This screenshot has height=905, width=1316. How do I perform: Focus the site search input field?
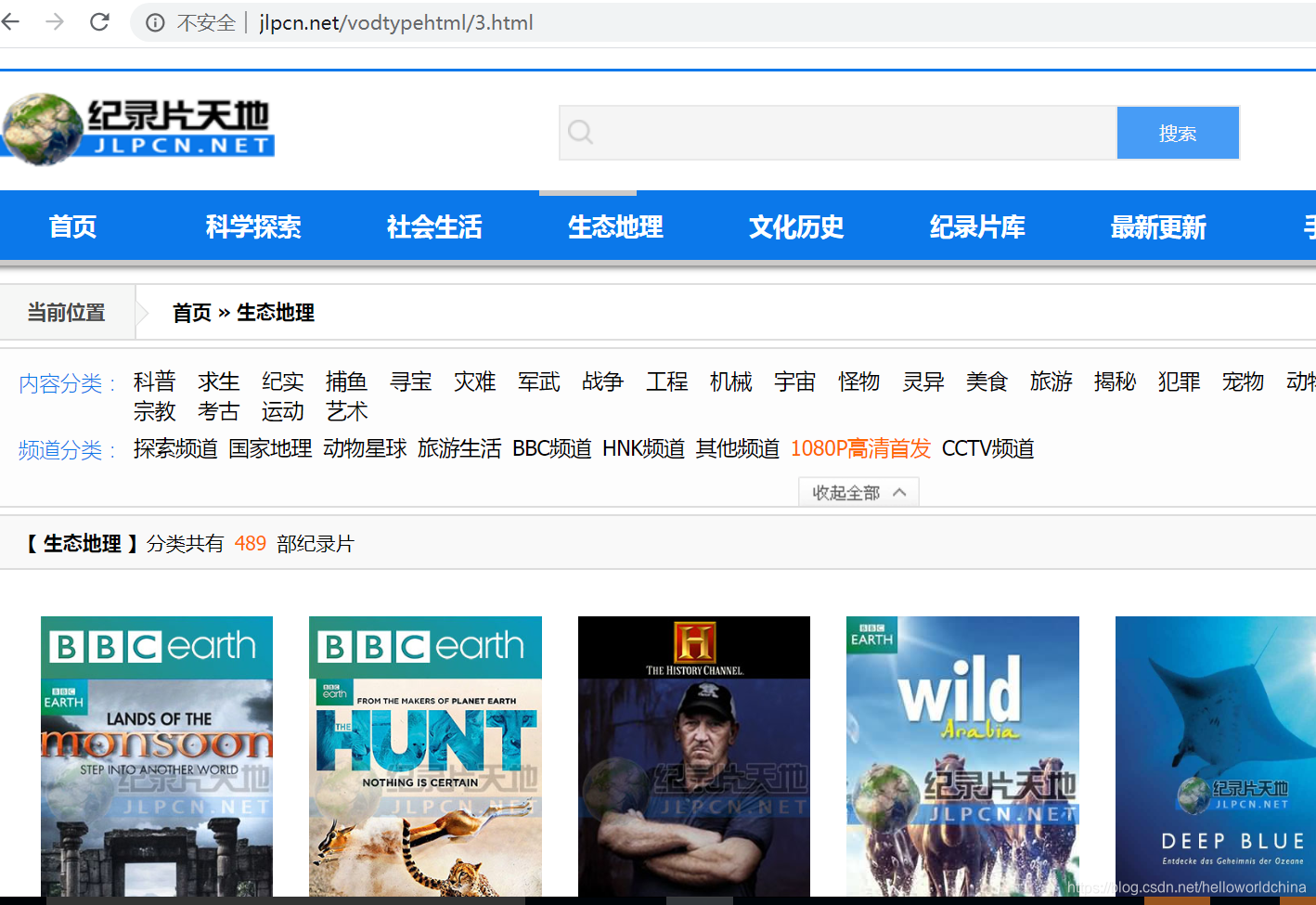[x=838, y=133]
